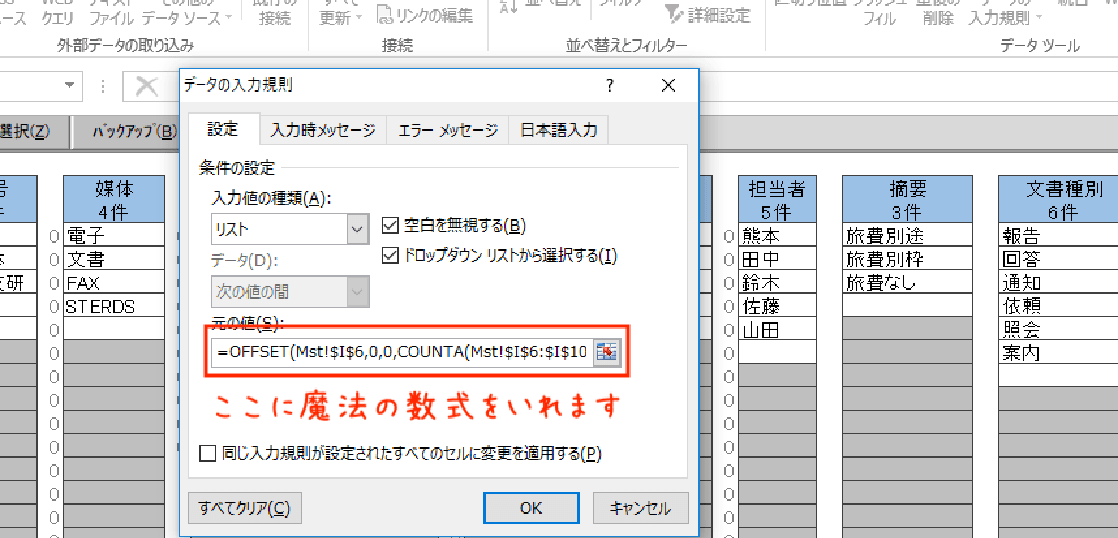Click 詳細設定 filter option in ribbon

pyautogui.click(x=707, y=14)
